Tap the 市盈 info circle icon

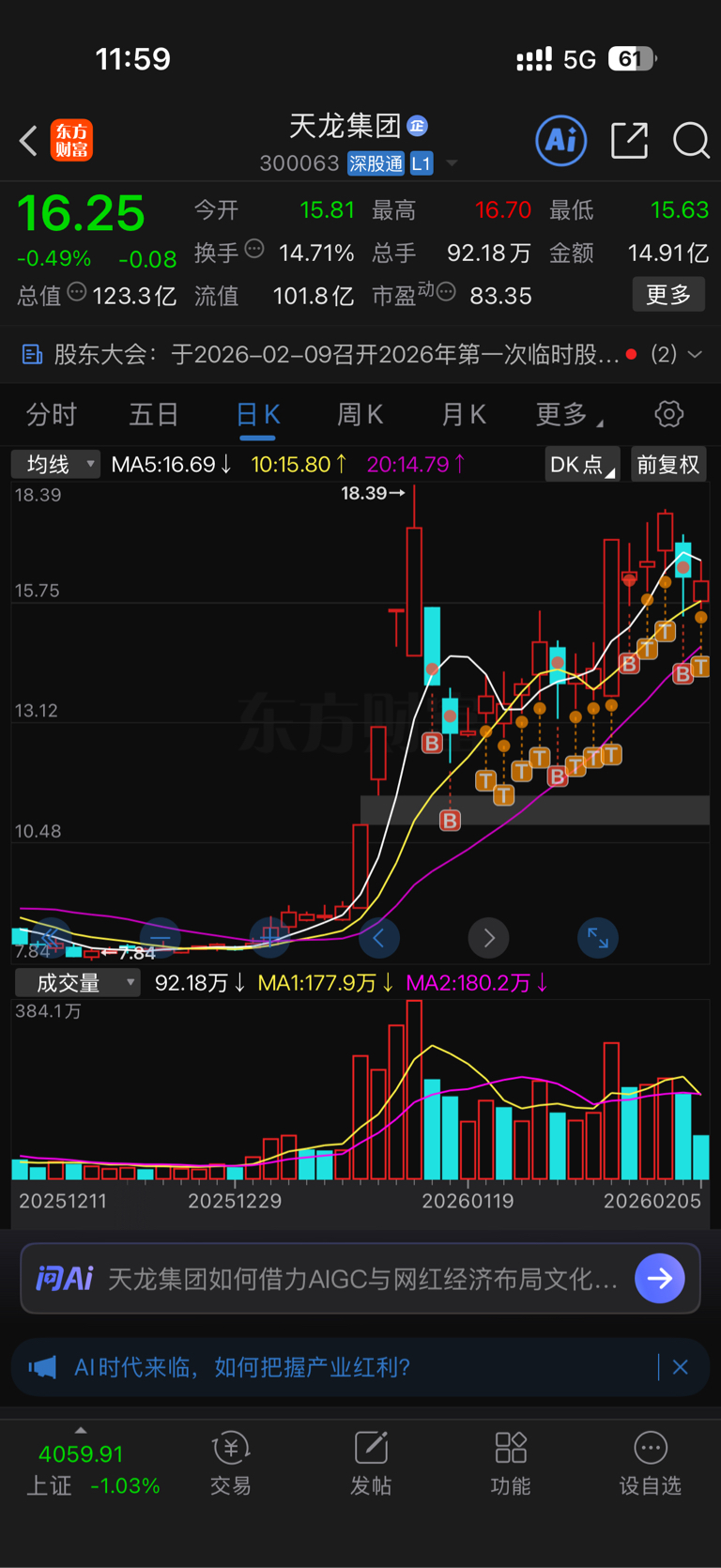coord(447,292)
